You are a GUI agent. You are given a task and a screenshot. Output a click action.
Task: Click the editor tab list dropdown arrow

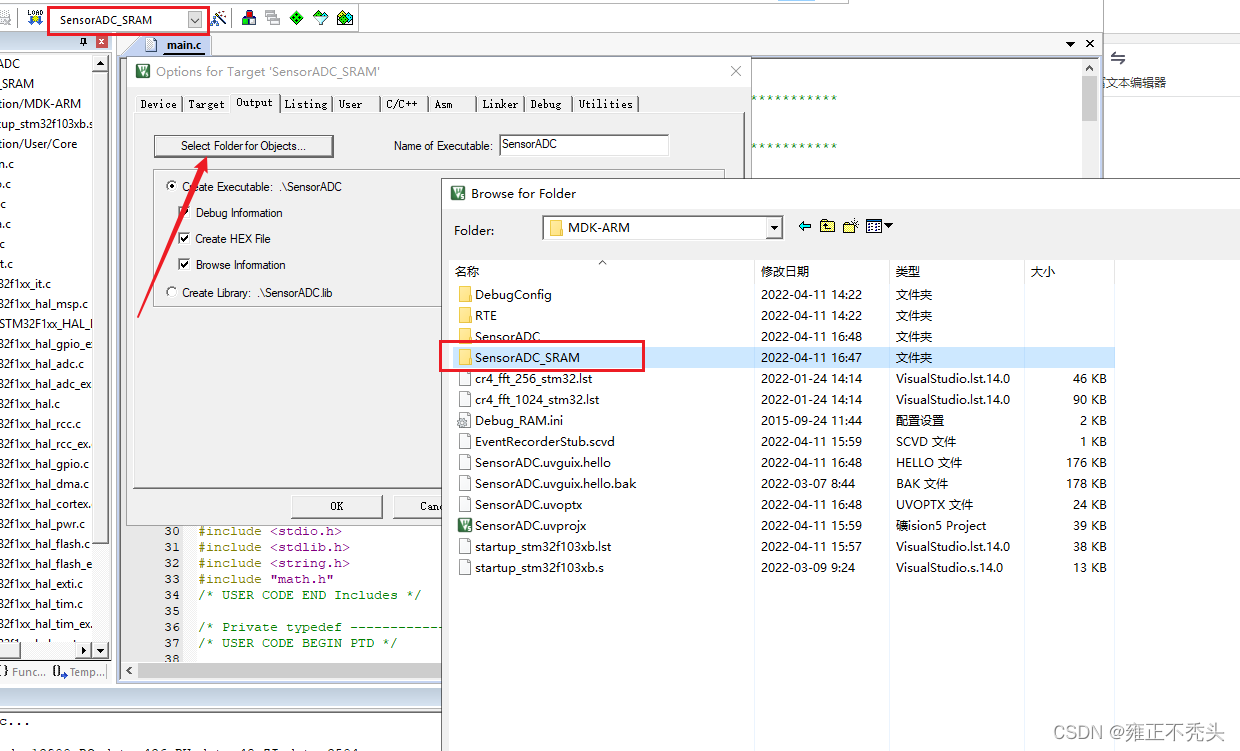pyautogui.click(x=1070, y=44)
